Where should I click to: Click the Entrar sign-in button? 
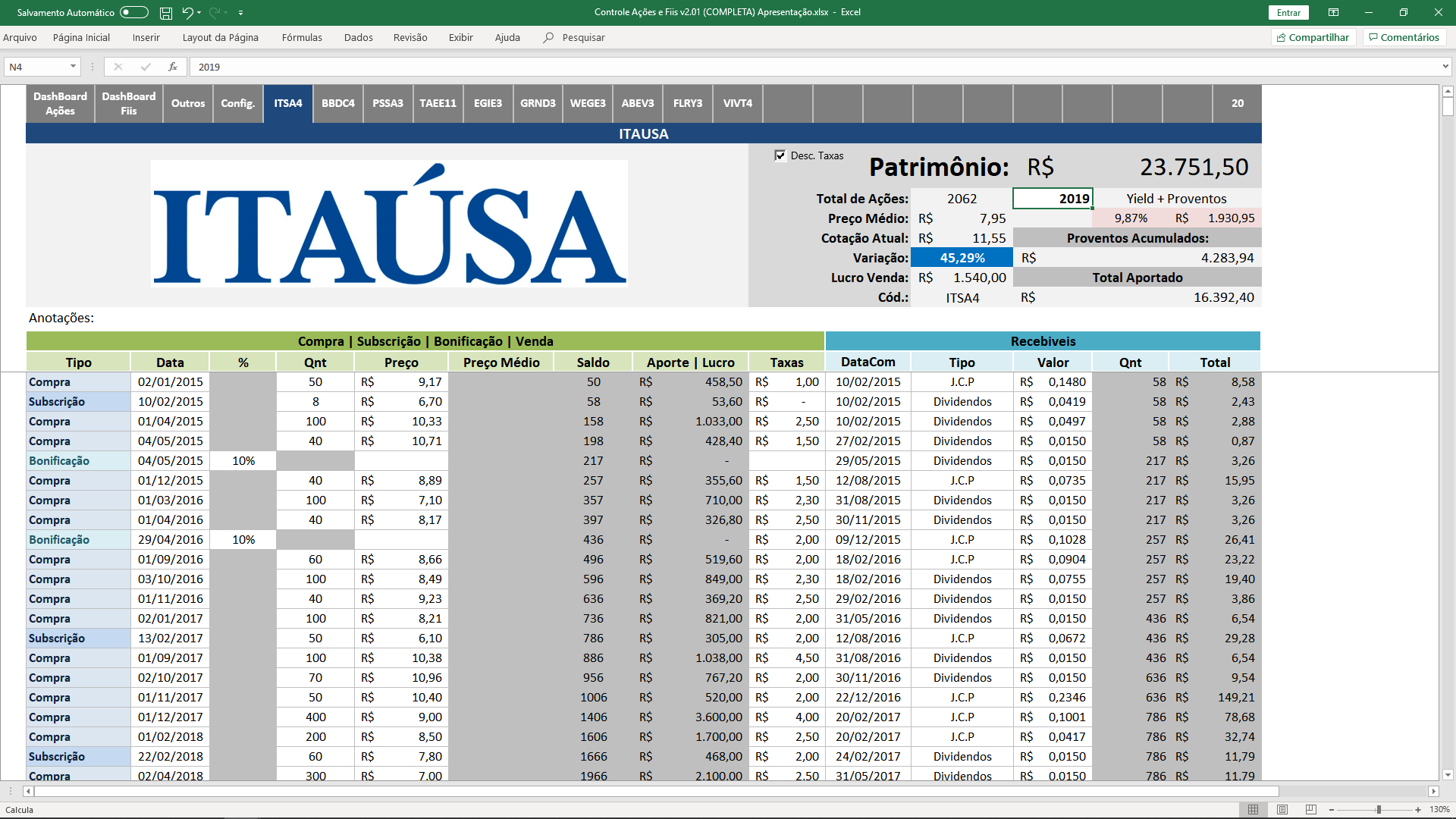[x=1288, y=13]
